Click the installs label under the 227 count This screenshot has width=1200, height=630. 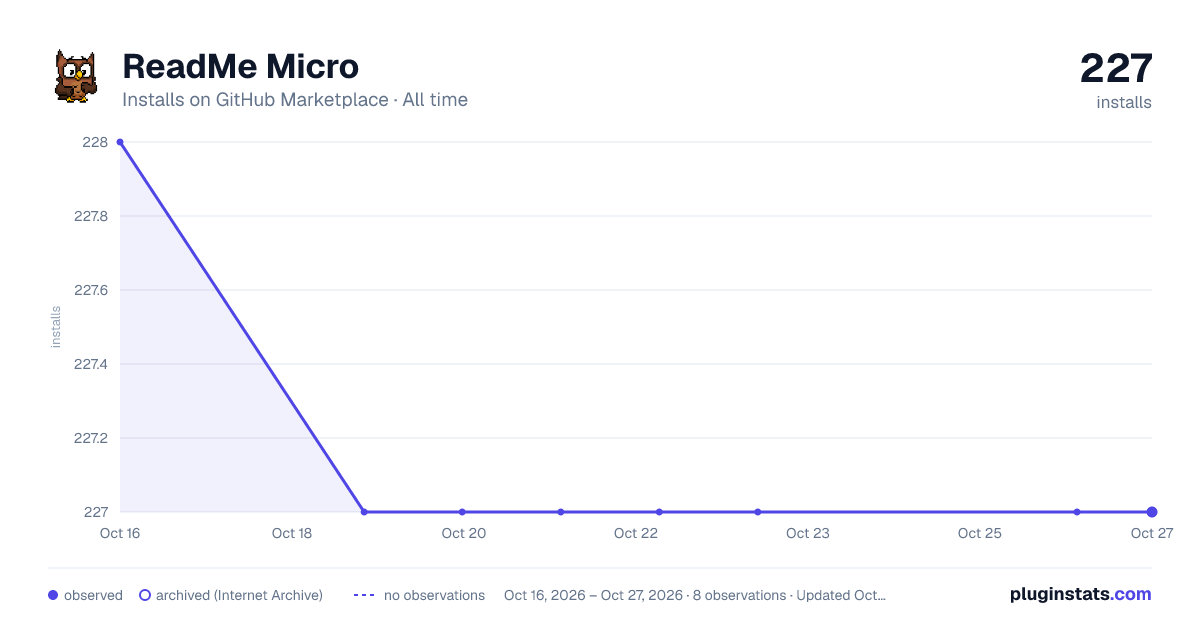[x=1124, y=103]
